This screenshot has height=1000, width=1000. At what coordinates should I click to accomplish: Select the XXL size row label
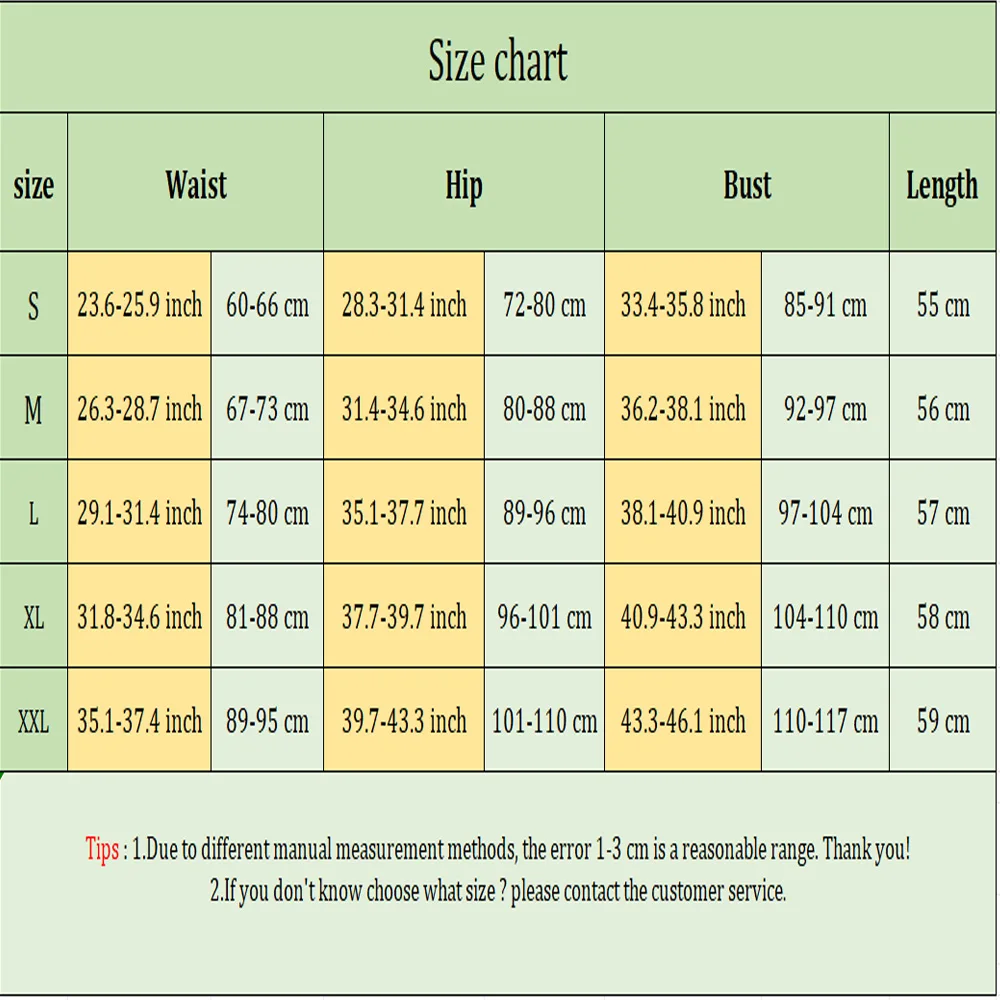coord(33,721)
